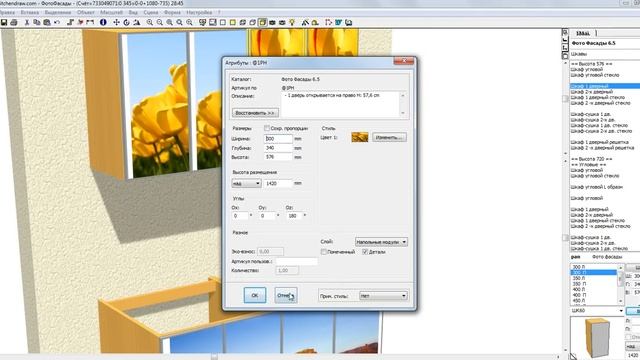Click the Save floppy disk toolbar icon
This screenshot has height=360, width=640.
(4, 22)
